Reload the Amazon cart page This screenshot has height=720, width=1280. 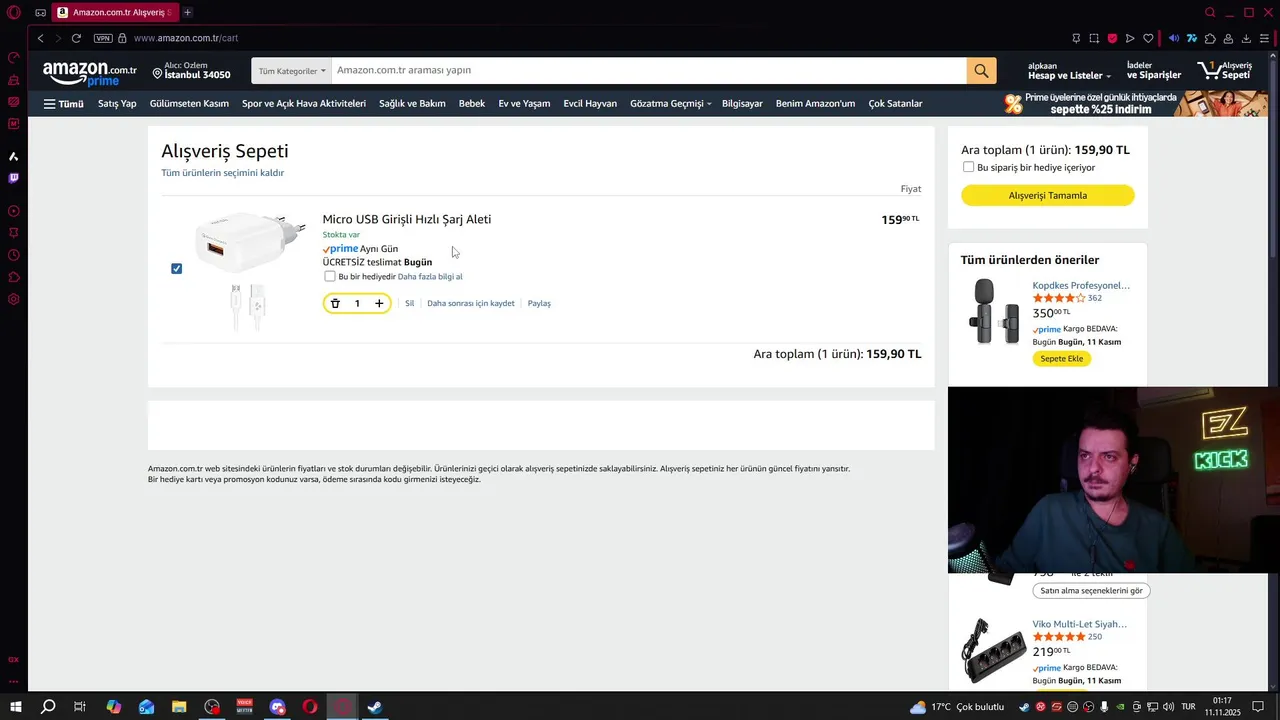tap(76, 38)
